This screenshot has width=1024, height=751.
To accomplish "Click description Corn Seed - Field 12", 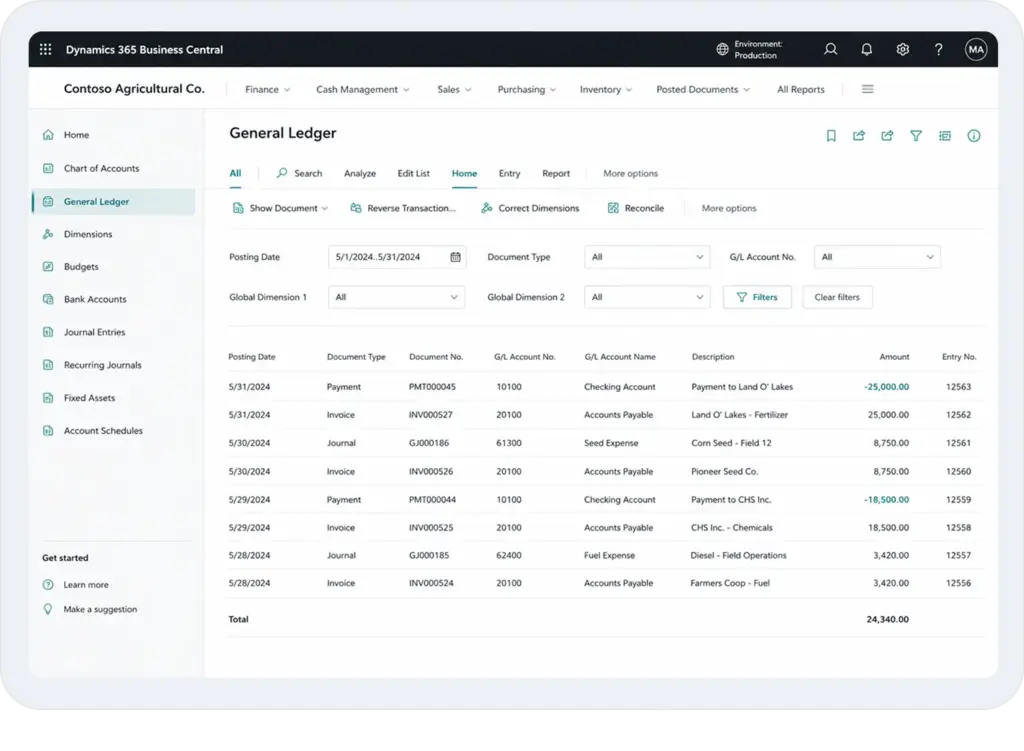I will click(x=731, y=443).
